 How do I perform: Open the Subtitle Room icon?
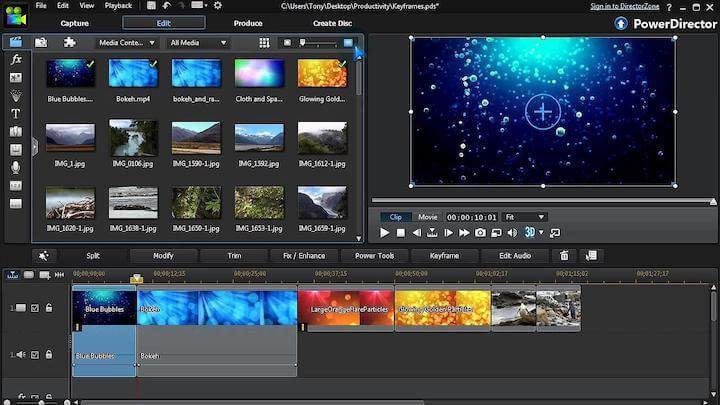[16, 203]
